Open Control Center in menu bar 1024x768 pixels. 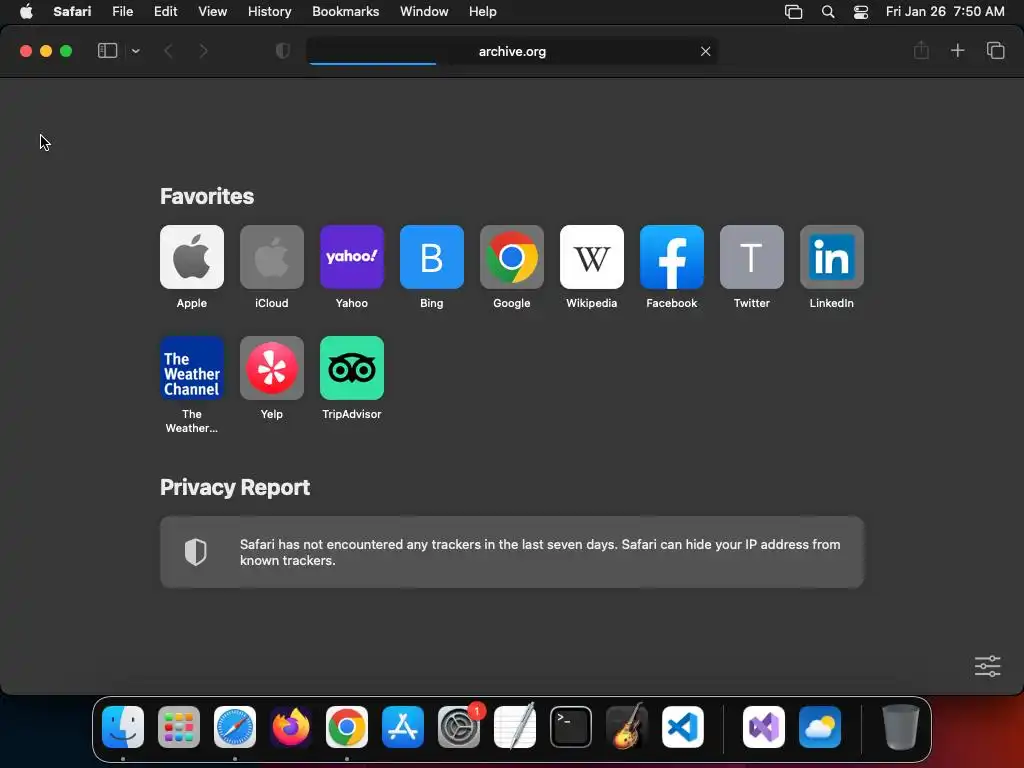[861, 12]
